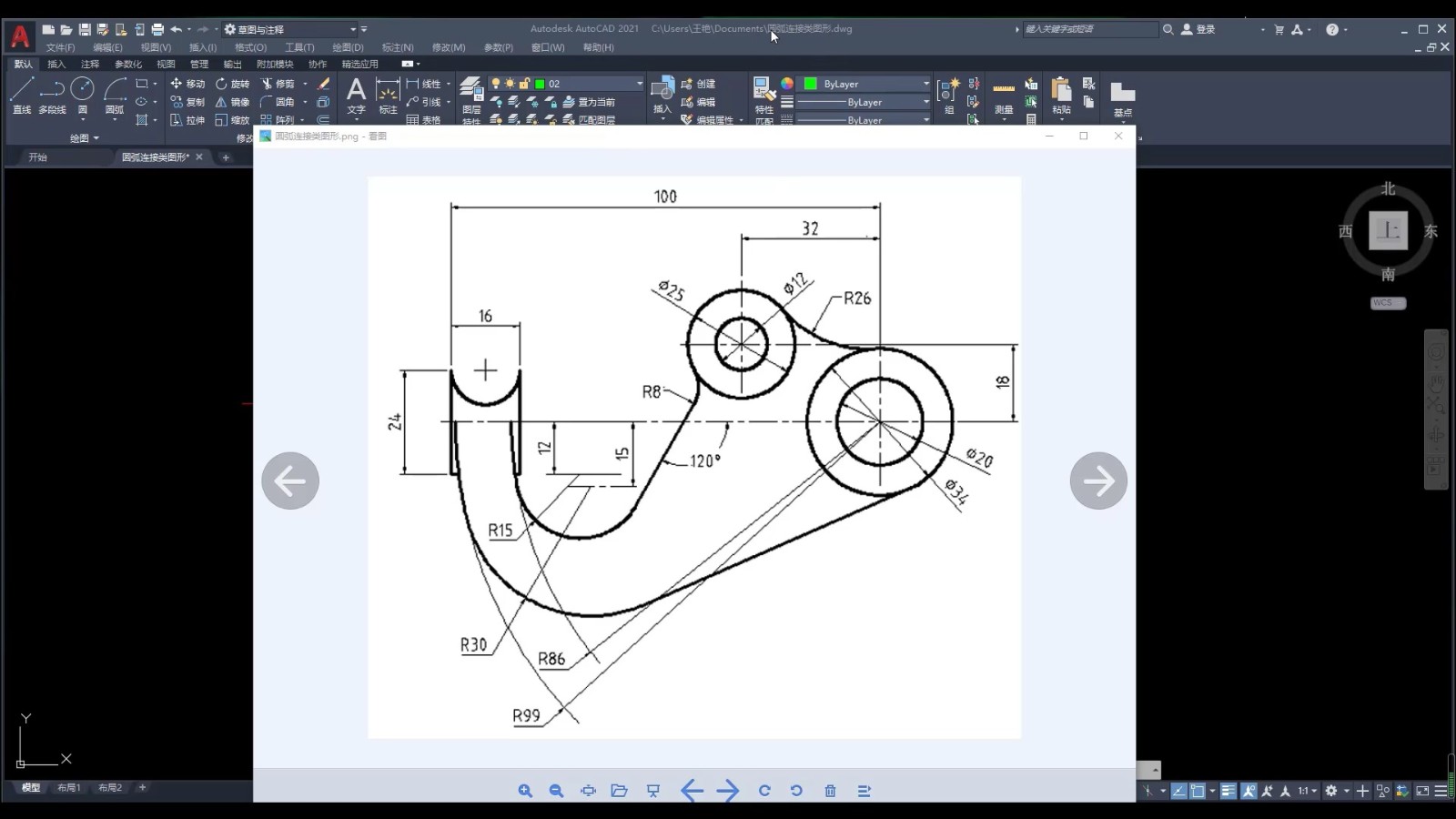The width and height of the screenshot is (1456, 819).
Task: Click the Scale (缩放) tool
Action: pyautogui.click(x=232, y=120)
